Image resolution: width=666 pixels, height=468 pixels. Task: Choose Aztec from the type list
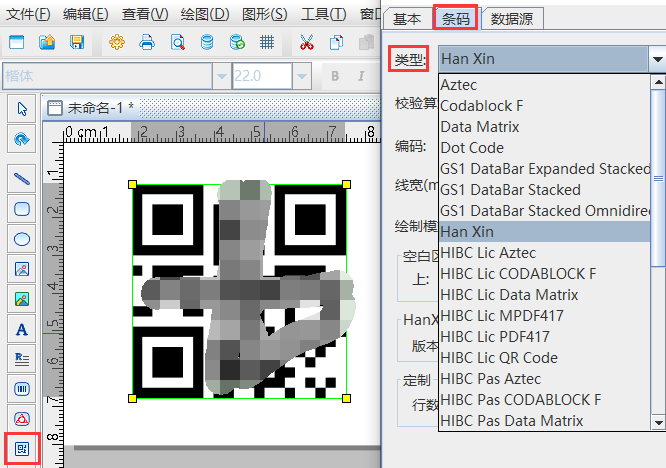[x=545, y=85]
